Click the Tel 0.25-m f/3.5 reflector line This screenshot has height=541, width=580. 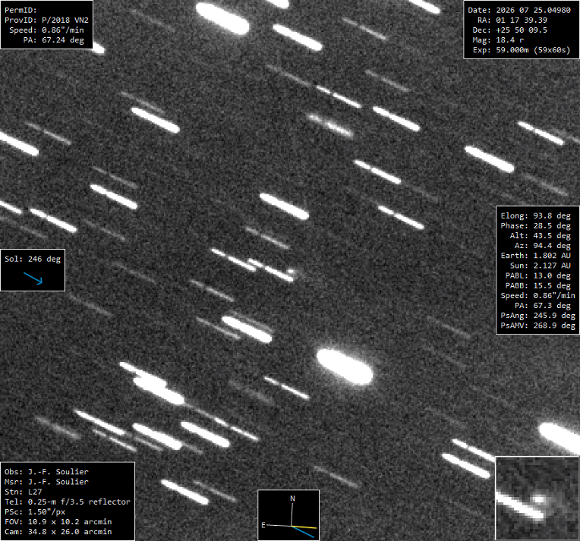[x=68, y=502]
